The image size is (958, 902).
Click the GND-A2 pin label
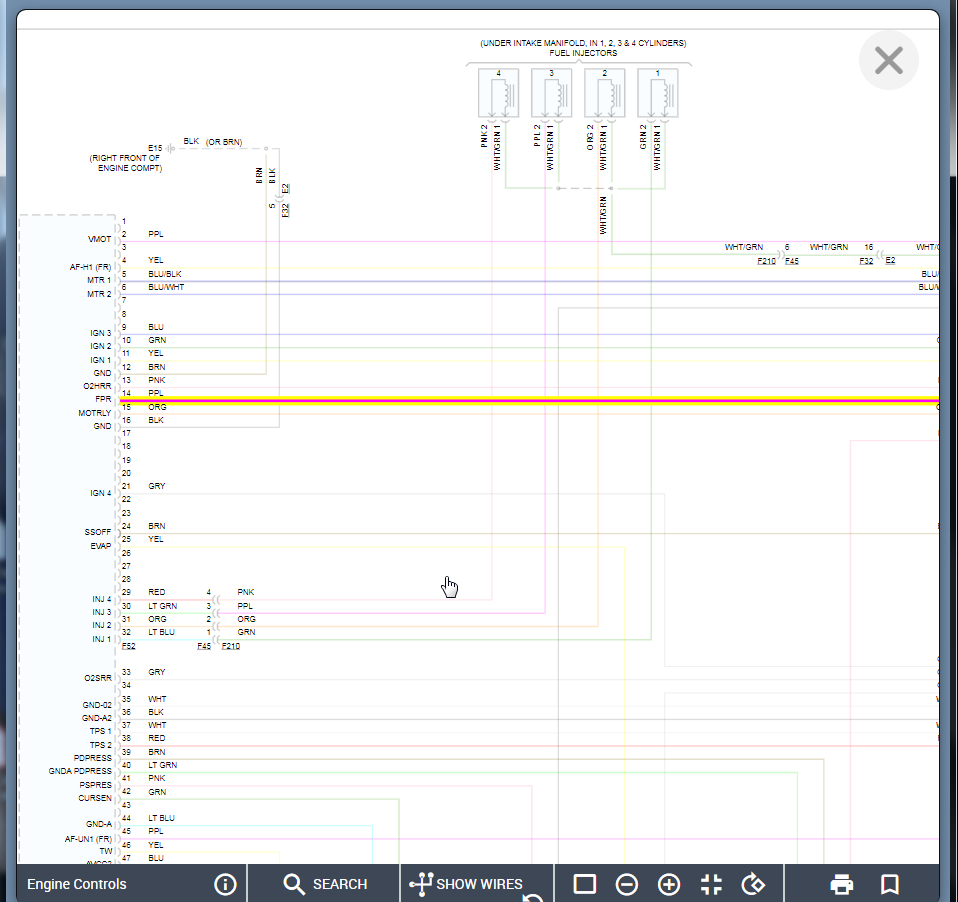point(97,718)
